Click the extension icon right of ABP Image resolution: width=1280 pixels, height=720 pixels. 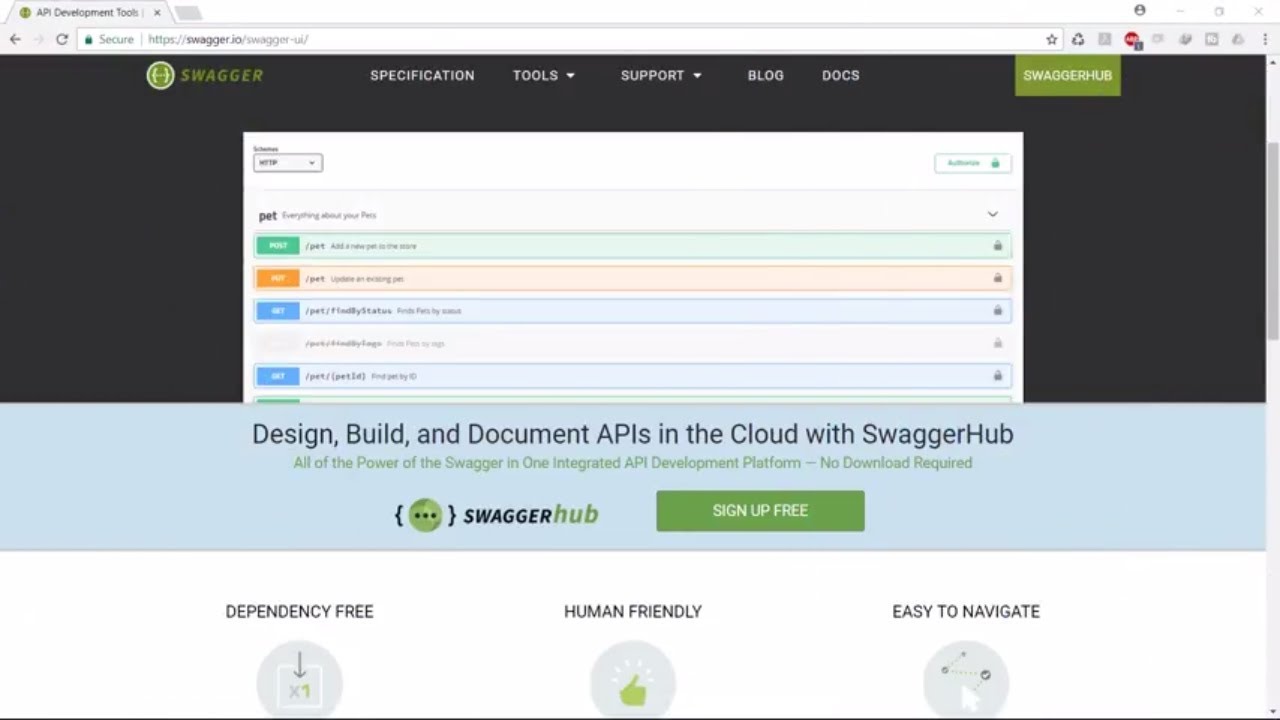click(x=1158, y=39)
